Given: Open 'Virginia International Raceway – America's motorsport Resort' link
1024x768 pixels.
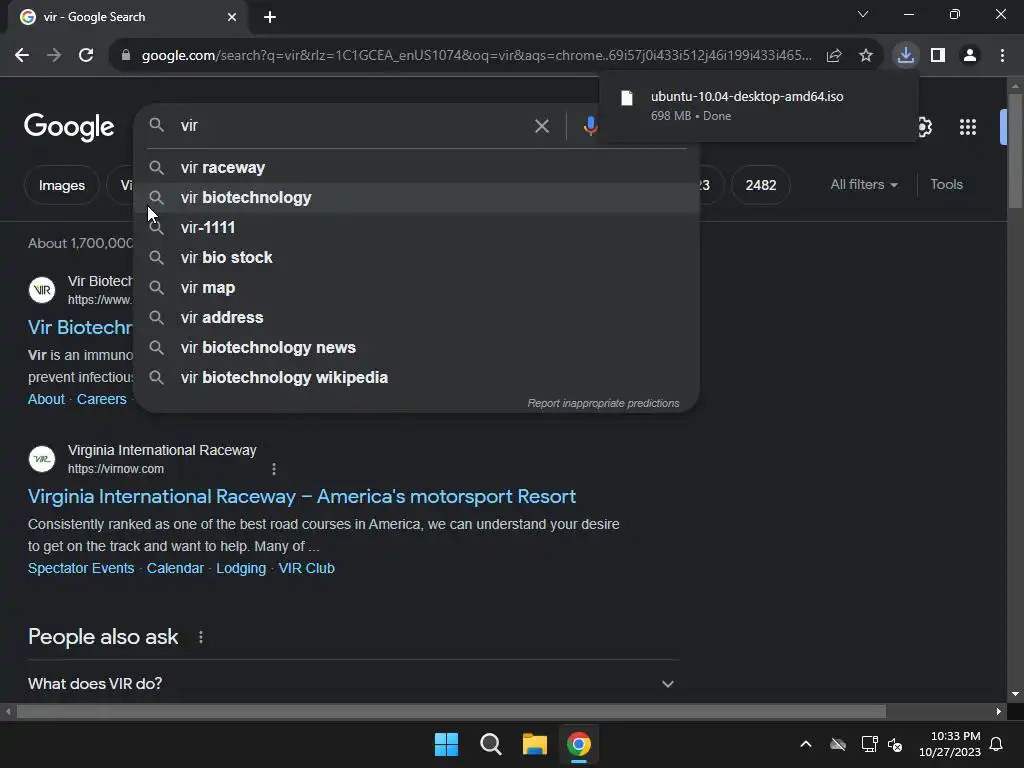Looking at the screenshot, I should (302, 496).
